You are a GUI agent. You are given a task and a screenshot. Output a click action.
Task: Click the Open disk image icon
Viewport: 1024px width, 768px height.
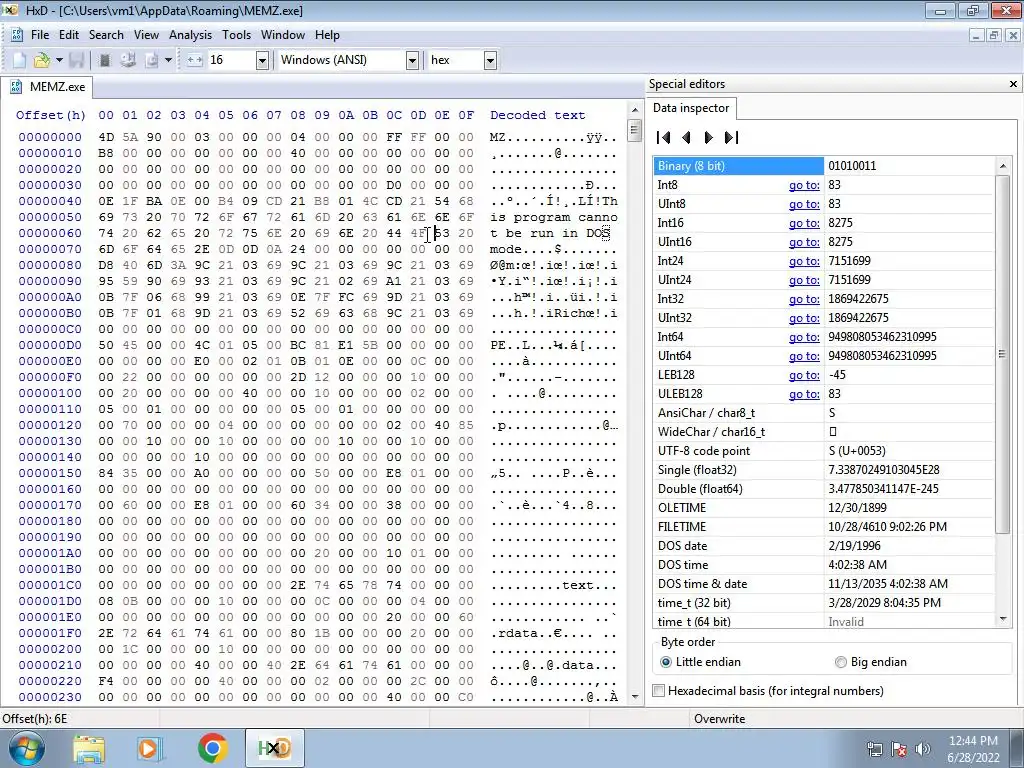click(x=152, y=60)
